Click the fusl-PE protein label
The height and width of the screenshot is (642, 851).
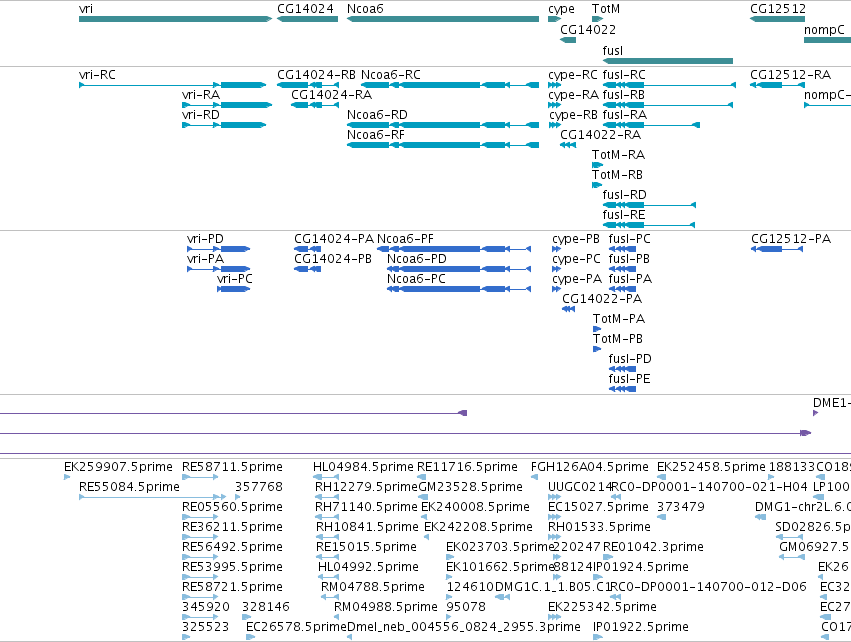click(629, 379)
